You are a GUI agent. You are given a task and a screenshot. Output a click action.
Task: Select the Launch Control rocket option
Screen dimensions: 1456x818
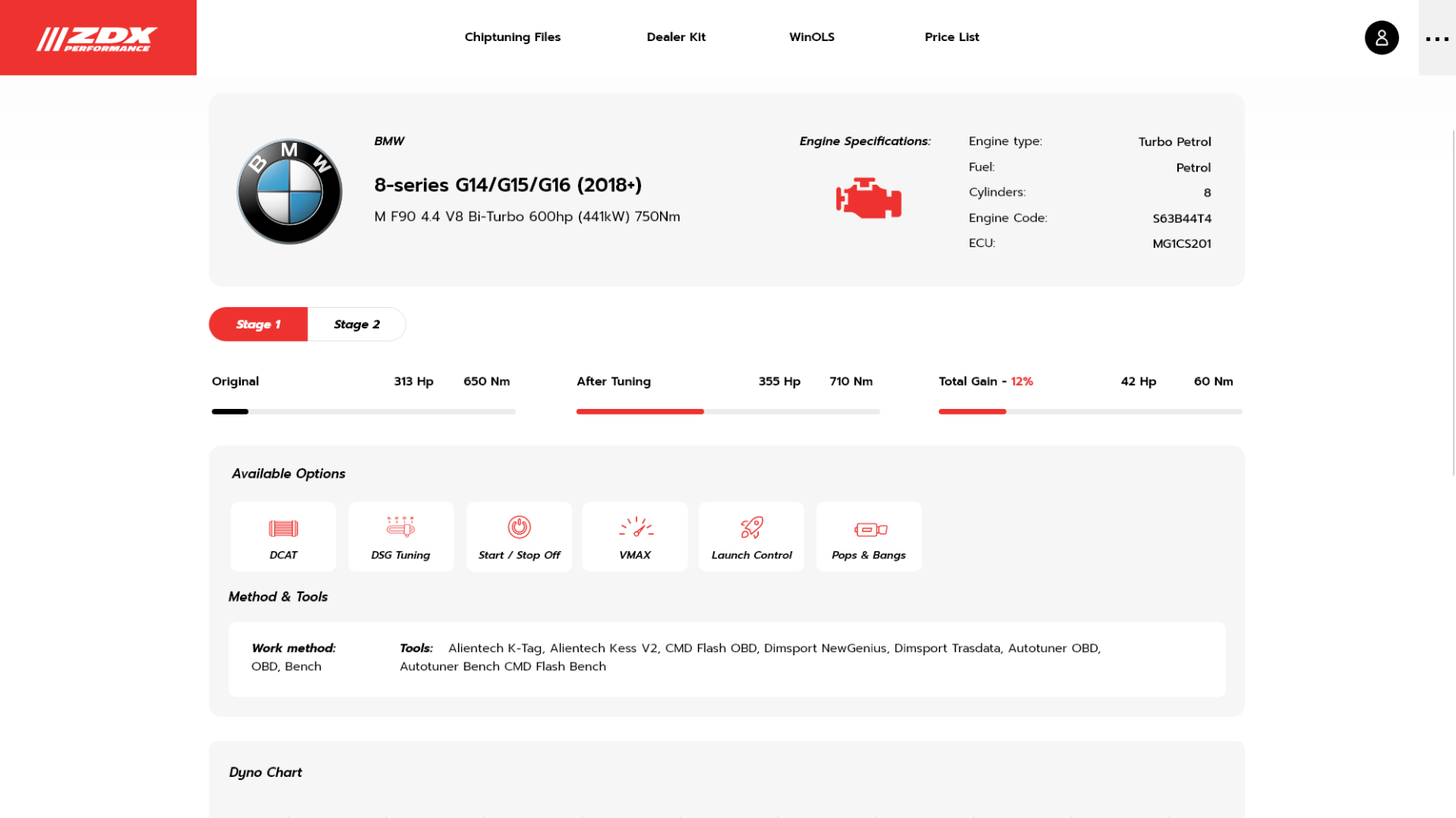pyautogui.click(x=751, y=537)
